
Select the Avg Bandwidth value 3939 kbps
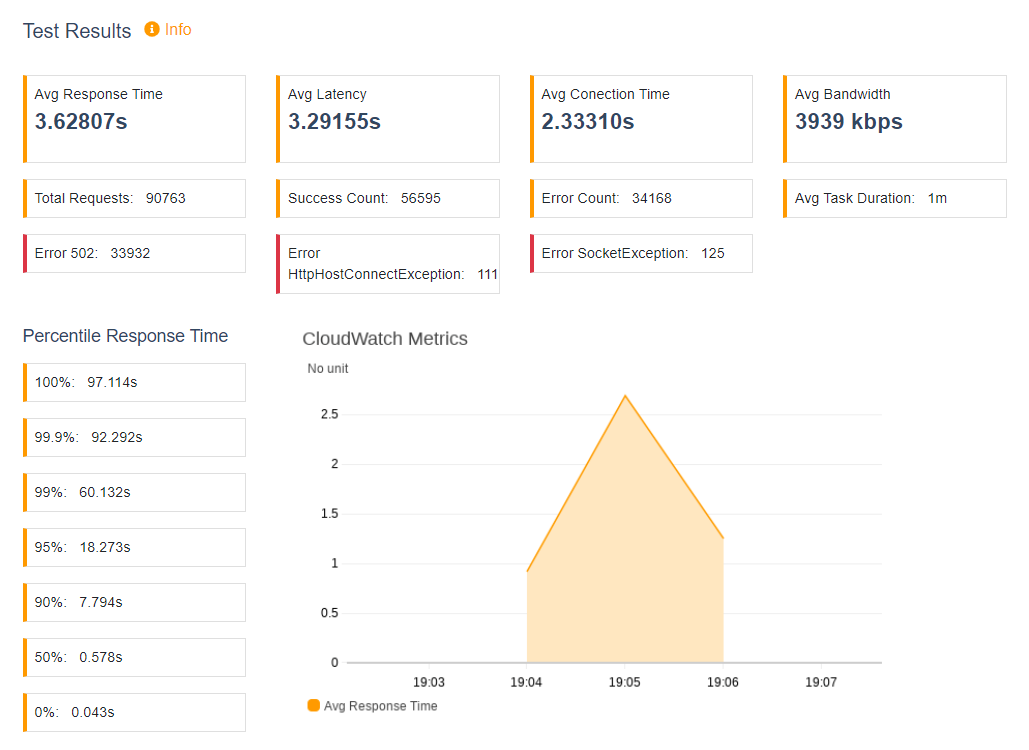849,121
